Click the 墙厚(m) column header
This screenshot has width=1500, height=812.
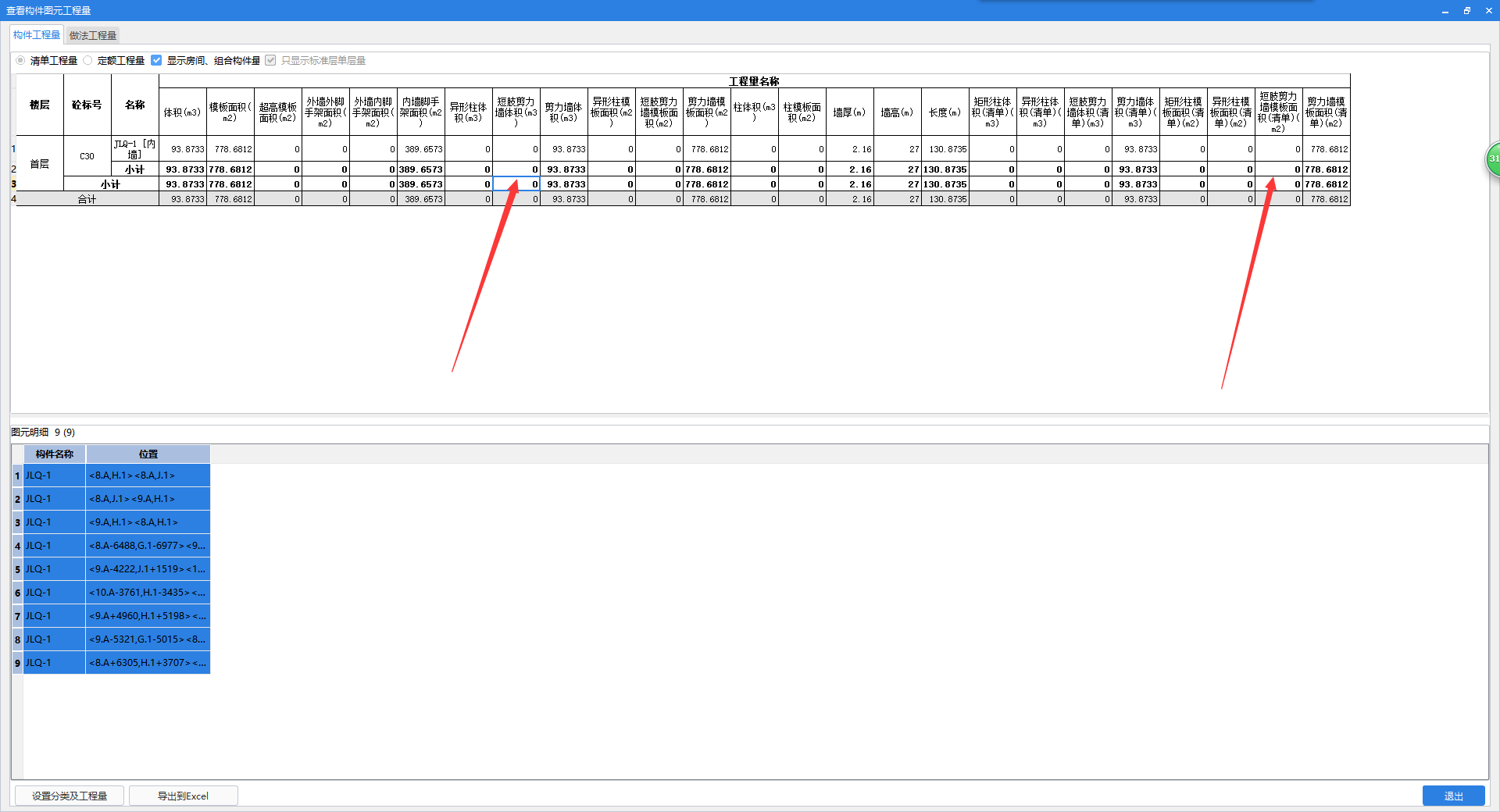coord(850,112)
